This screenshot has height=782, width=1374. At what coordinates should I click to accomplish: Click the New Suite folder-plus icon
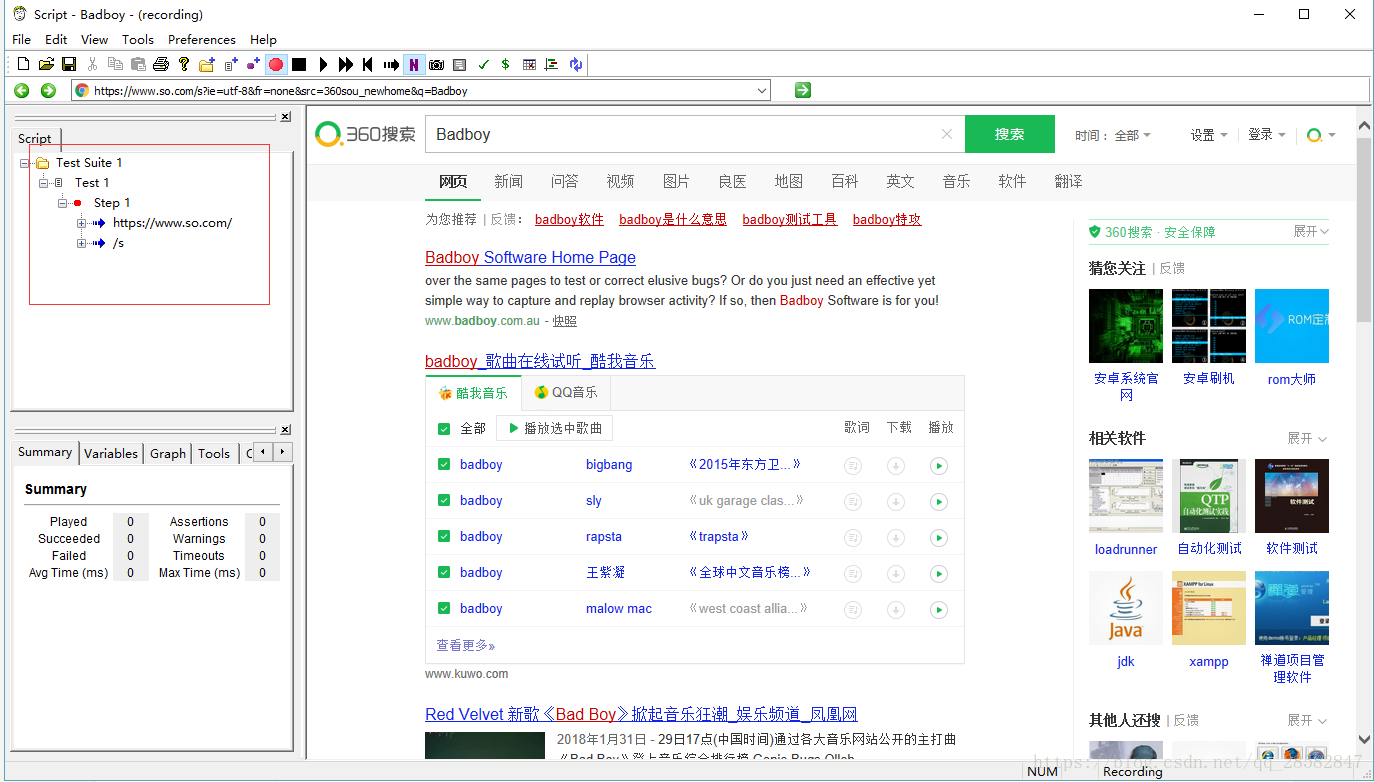coord(207,64)
